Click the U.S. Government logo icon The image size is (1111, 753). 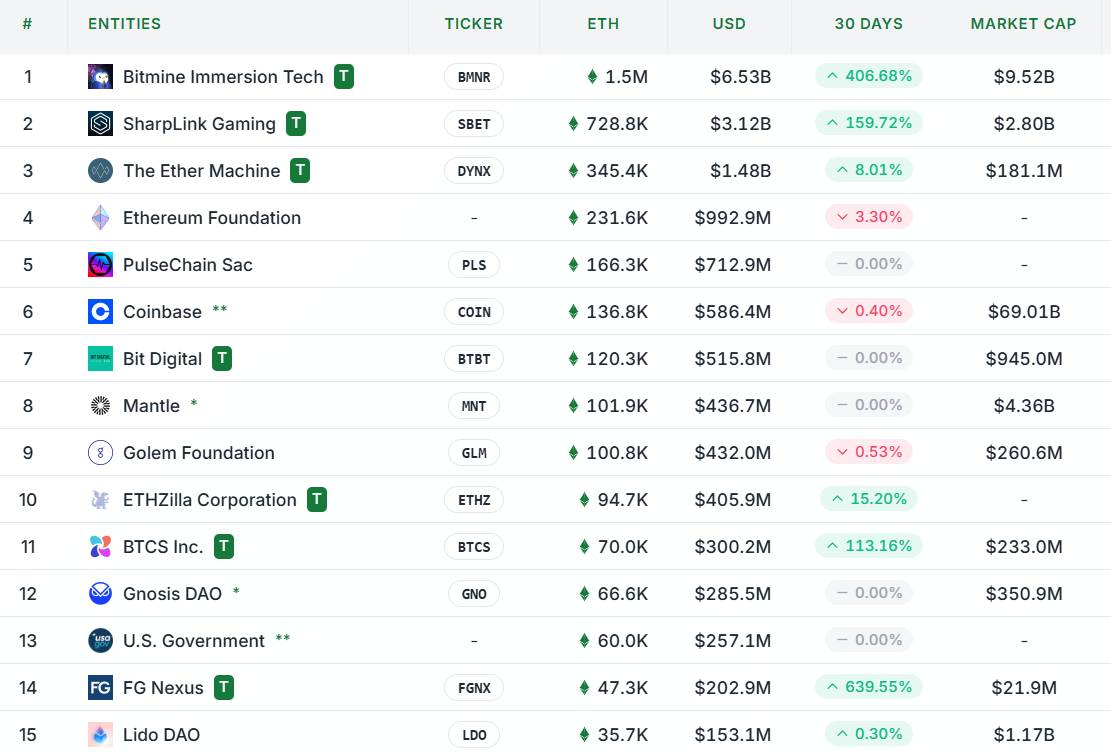pos(100,640)
